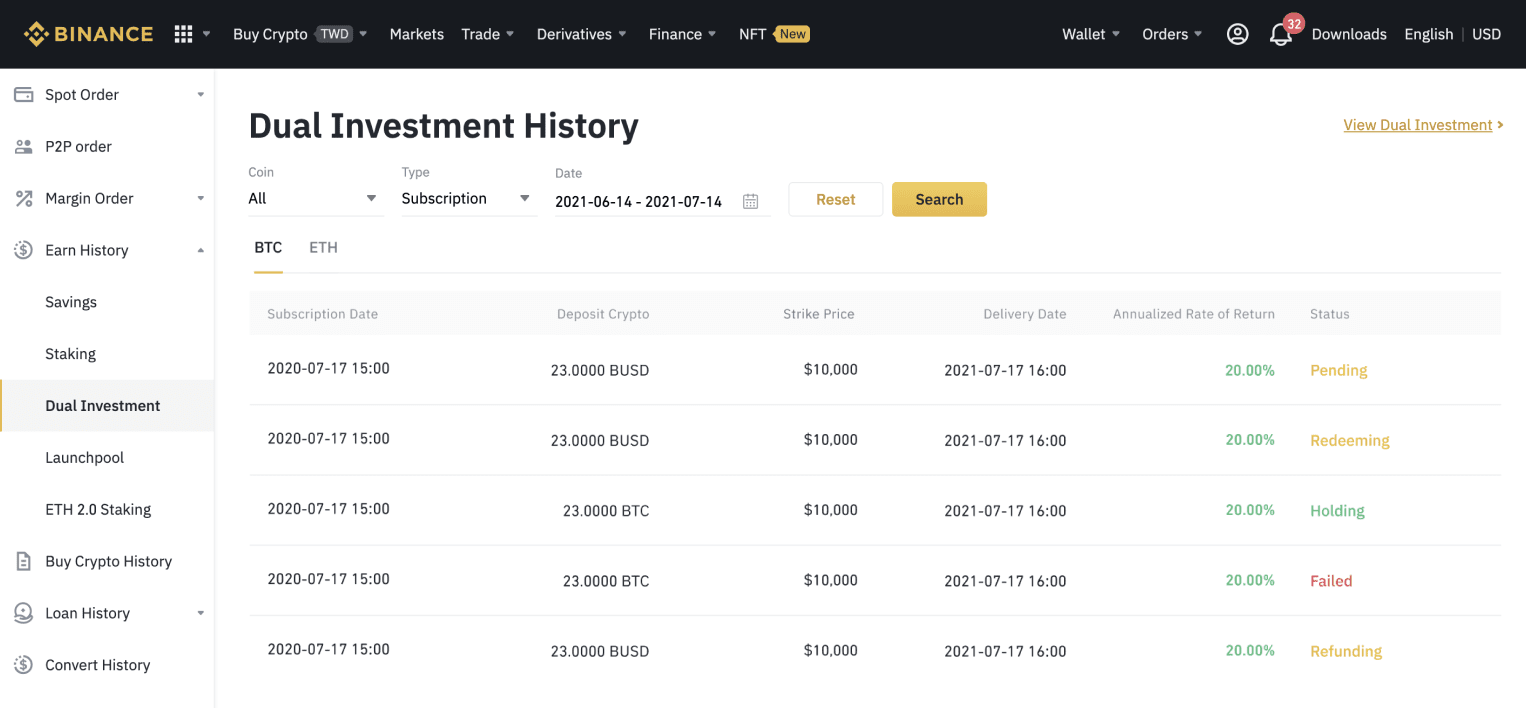Click the Spot Order wallet icon
1526x708 pixels.
pos(23,94)
